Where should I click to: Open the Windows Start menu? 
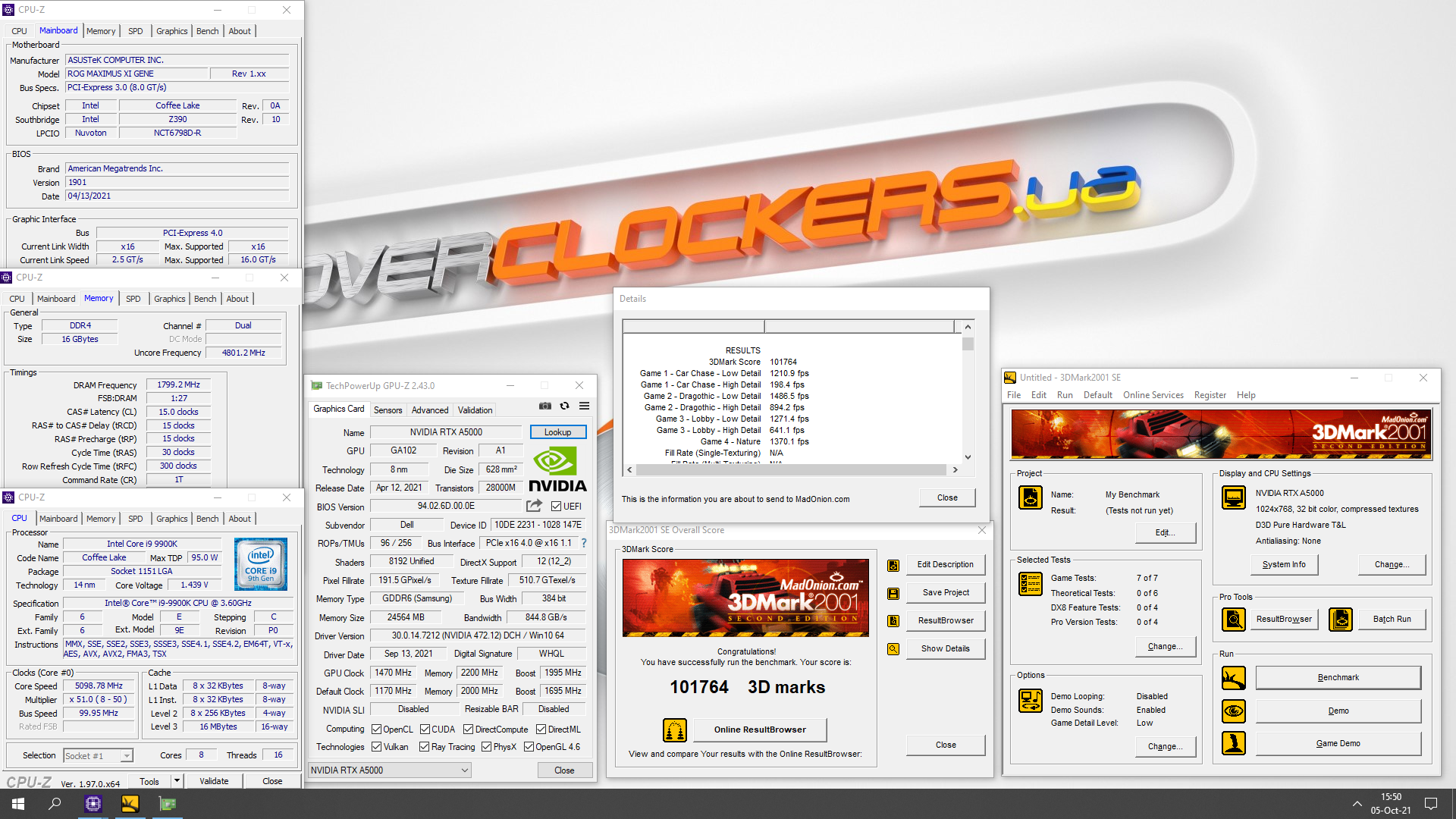[18, 804]
